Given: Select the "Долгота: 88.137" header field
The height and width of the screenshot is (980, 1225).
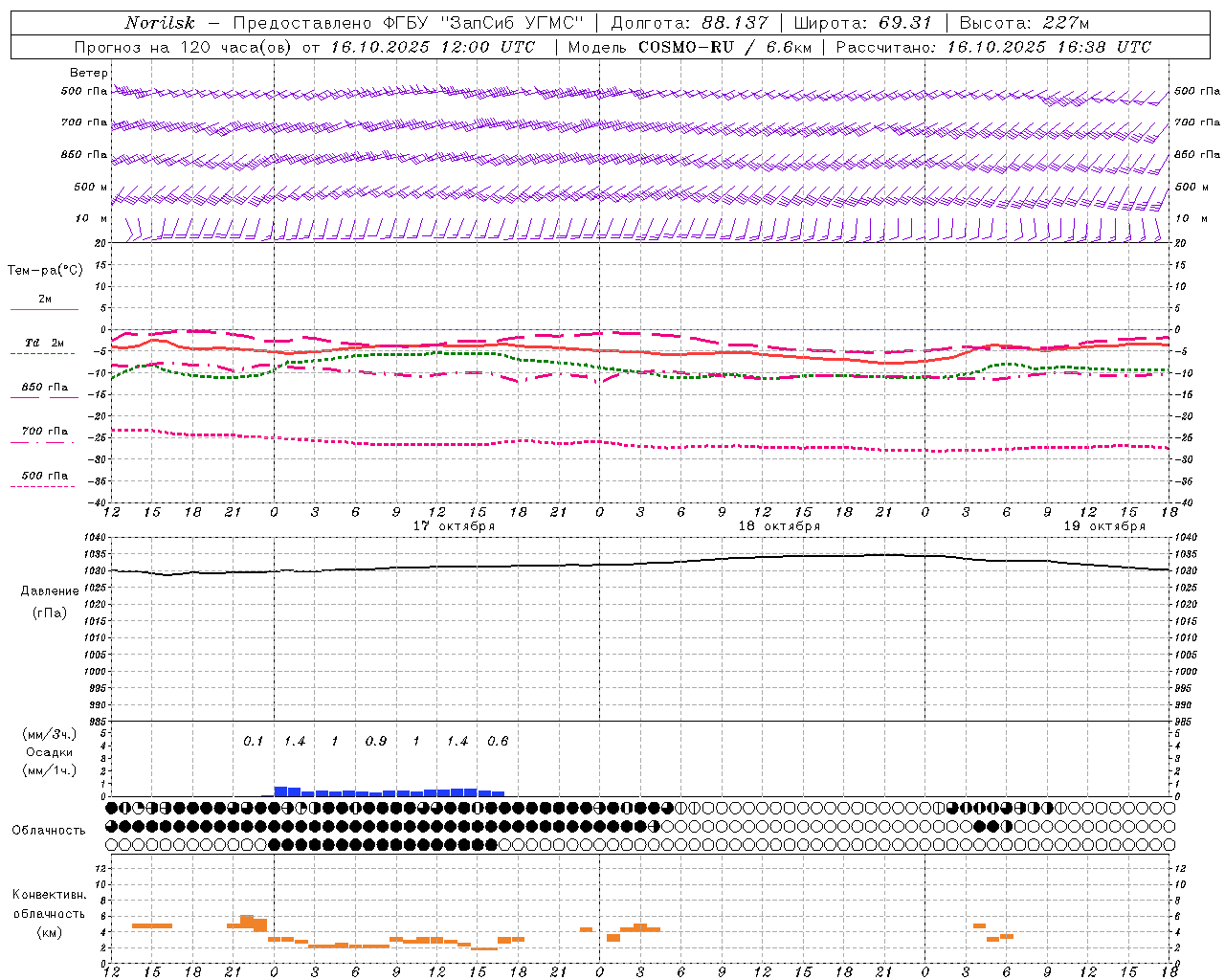Looking at the screenshot, I should pos(689,23).
